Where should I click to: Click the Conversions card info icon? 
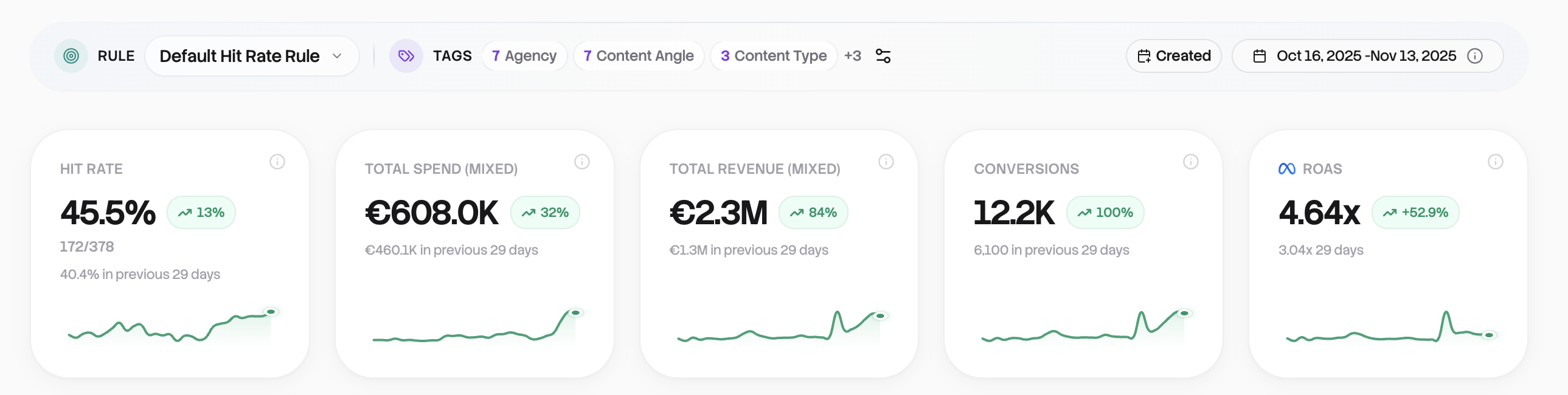click(1191, 162)
